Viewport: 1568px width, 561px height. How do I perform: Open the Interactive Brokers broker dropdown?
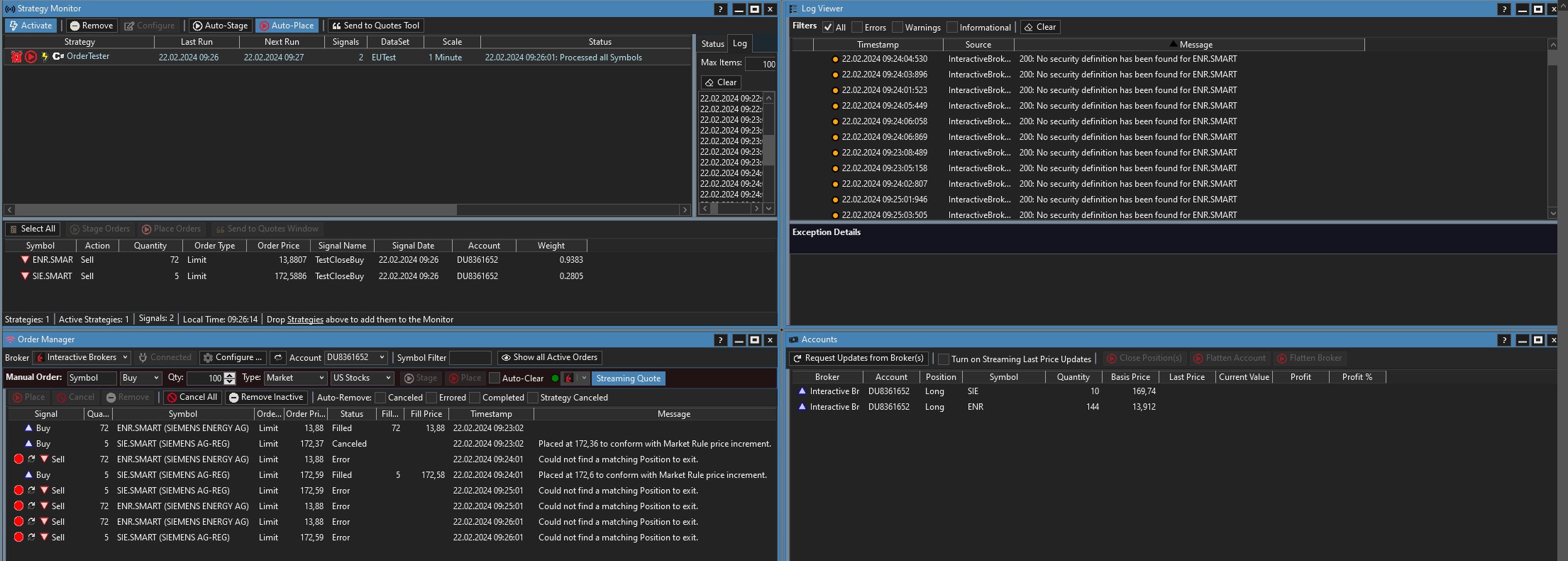click(x=82, y=358)
